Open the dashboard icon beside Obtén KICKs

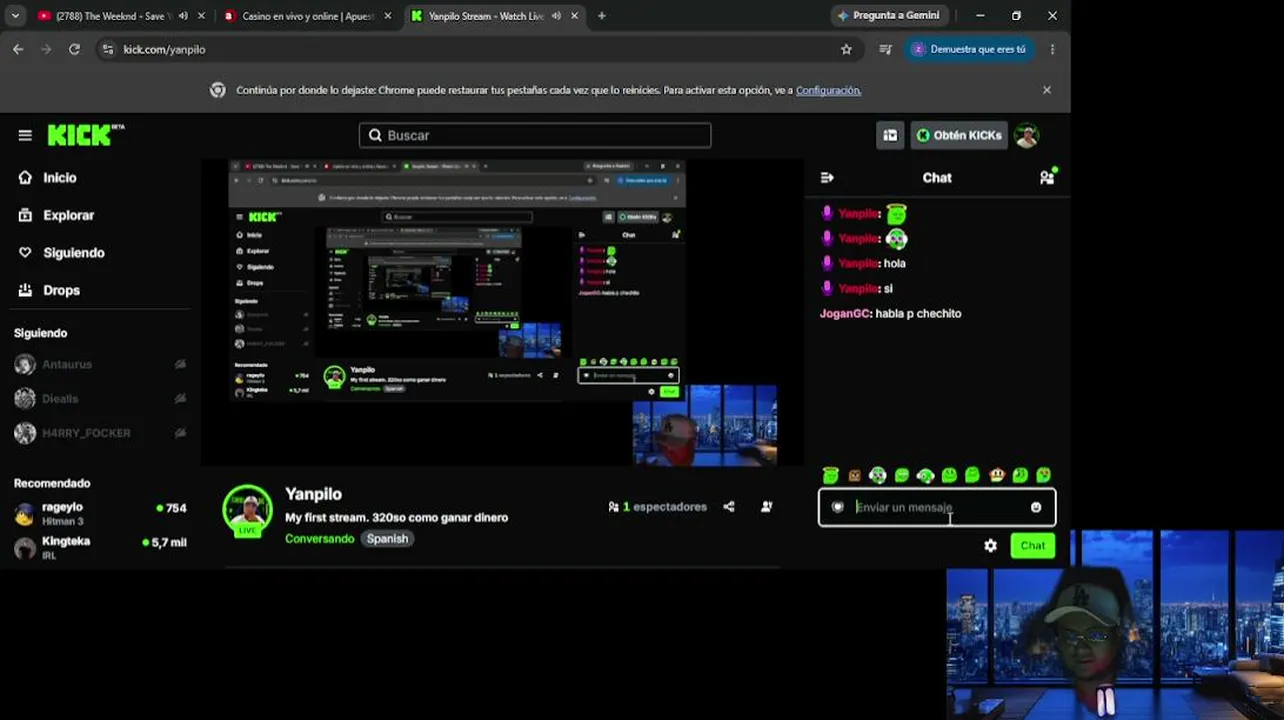890,135
